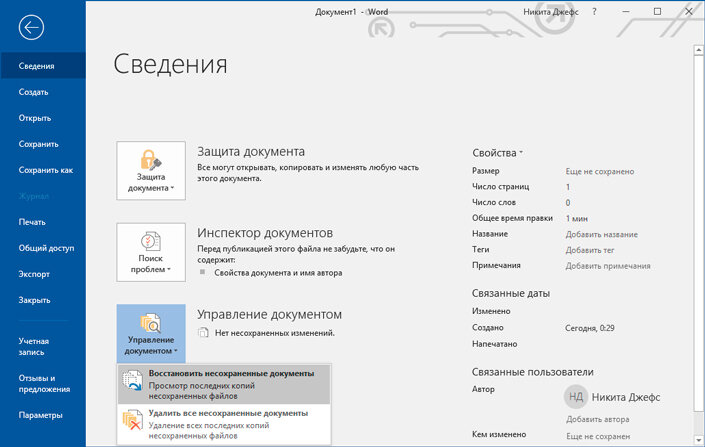Click the Никита Джефс account name in title bar
The image size is (705, 447).
[551, 12]
